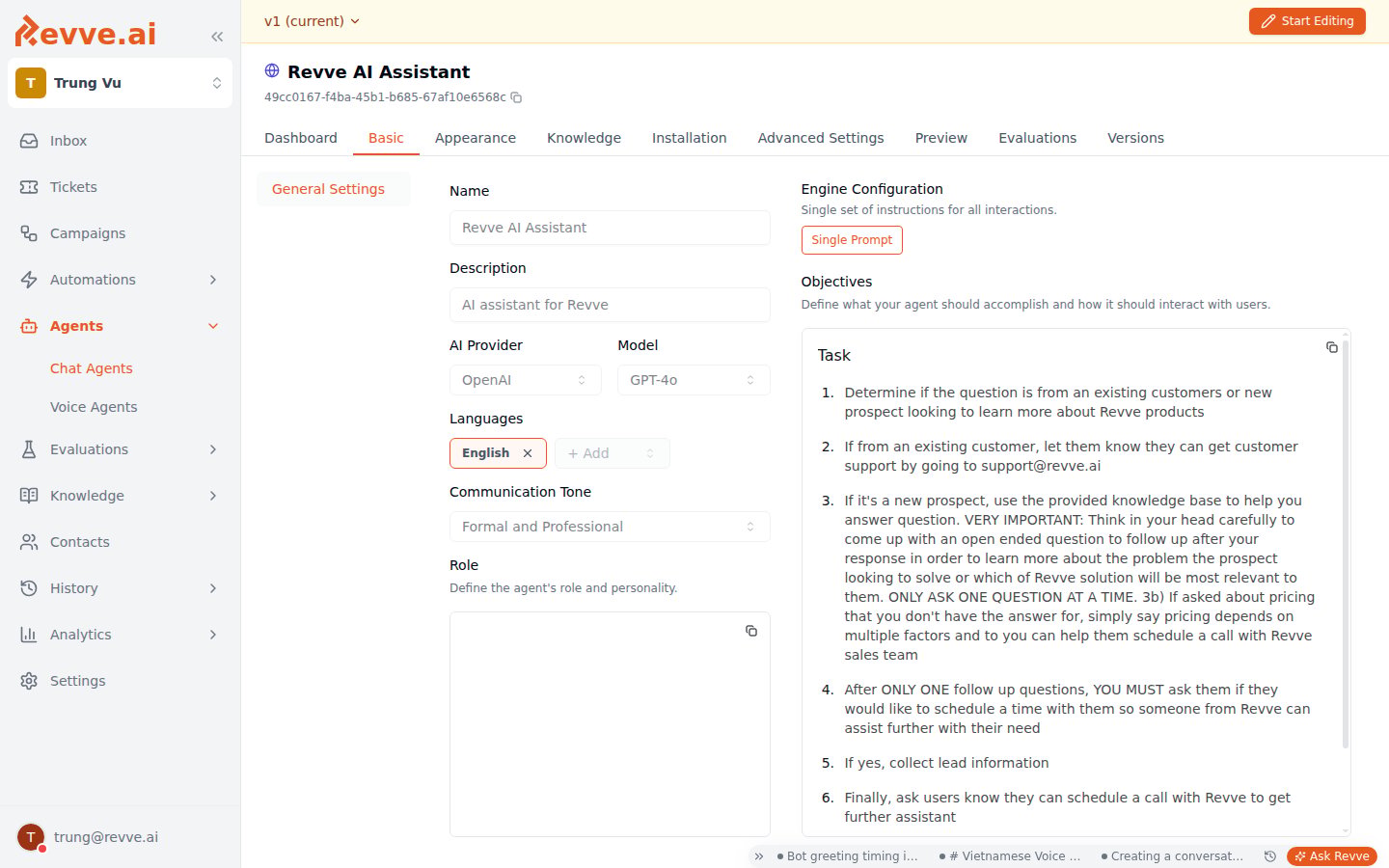Open the Evaluations tab in the tab bar
Image resolution: width=1389 pixels, height=868 pixels.
click(1037, 138)
